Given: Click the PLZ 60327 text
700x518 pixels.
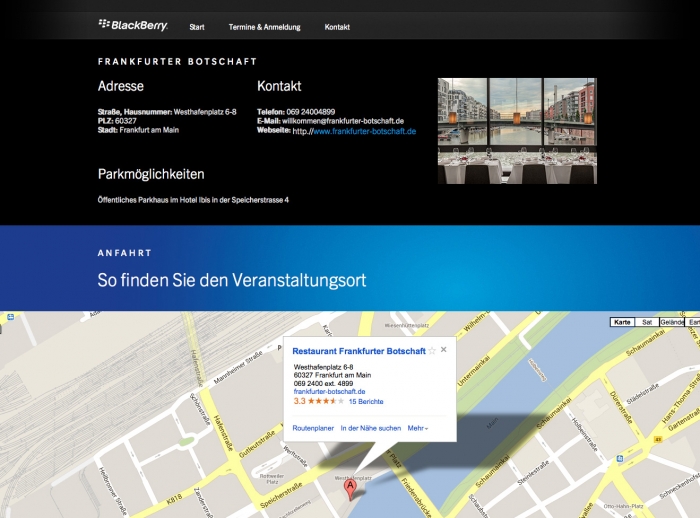Looking at the screenshot, I should (x=117, y=121).
